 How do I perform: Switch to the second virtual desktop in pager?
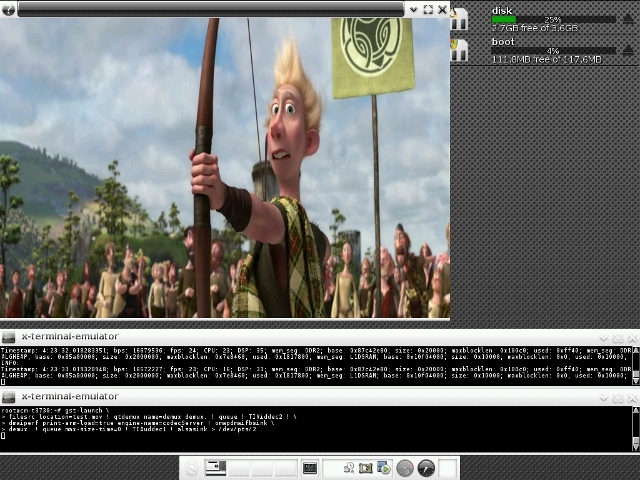[239, 468]
